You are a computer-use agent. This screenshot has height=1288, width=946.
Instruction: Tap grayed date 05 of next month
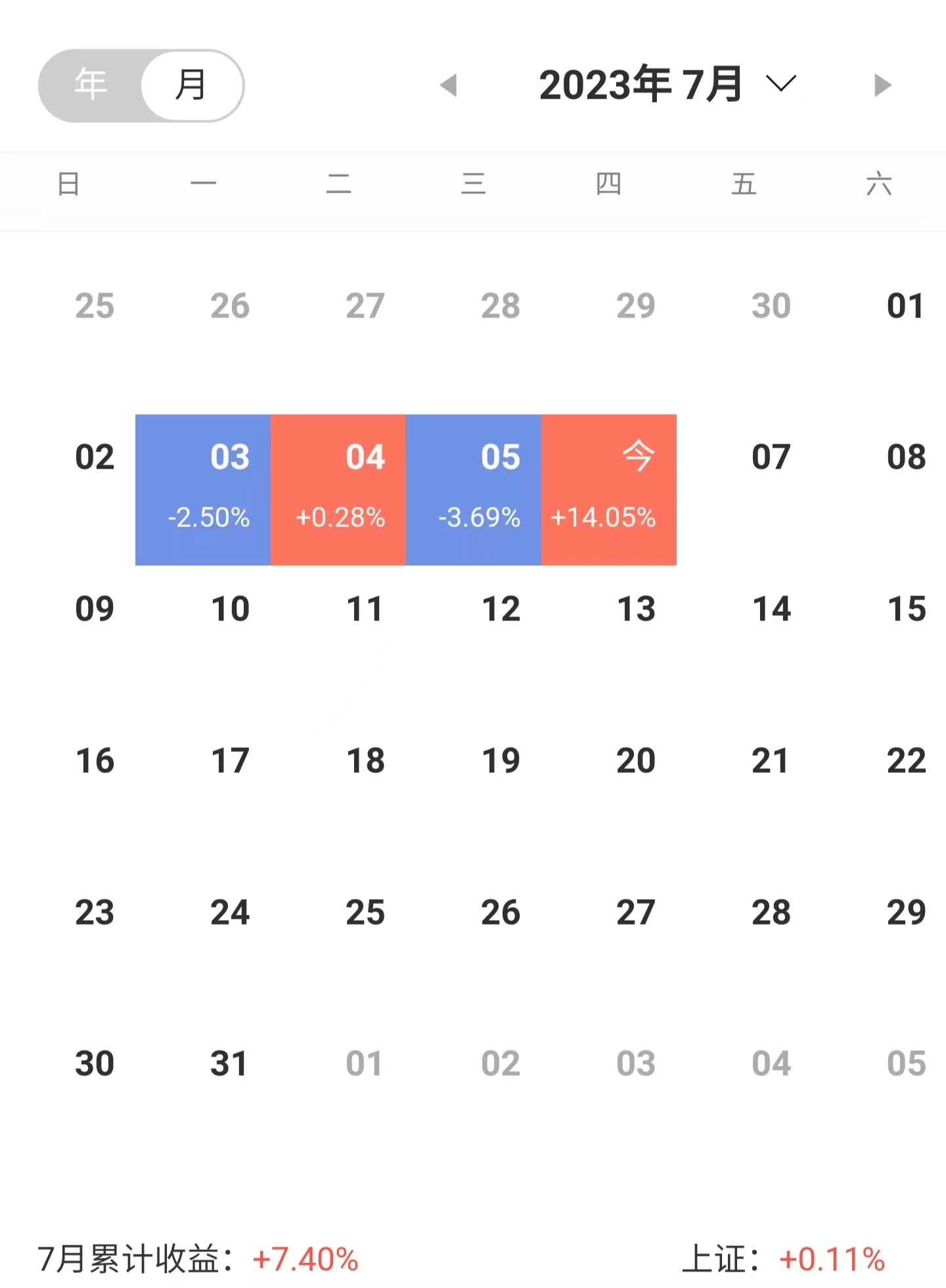point(907,1064)
